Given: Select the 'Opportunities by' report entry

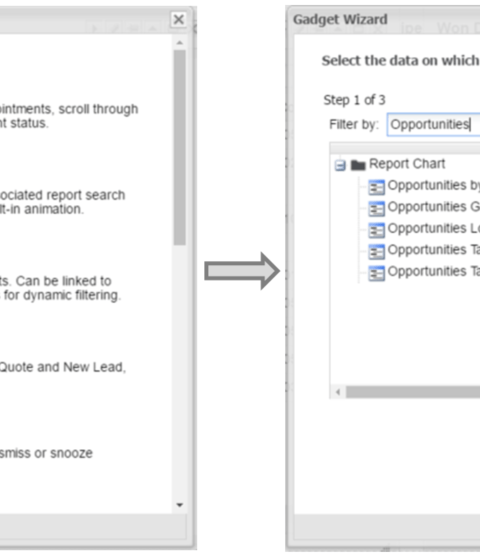Looking at the screenshot, I should [x=434, y=185].
